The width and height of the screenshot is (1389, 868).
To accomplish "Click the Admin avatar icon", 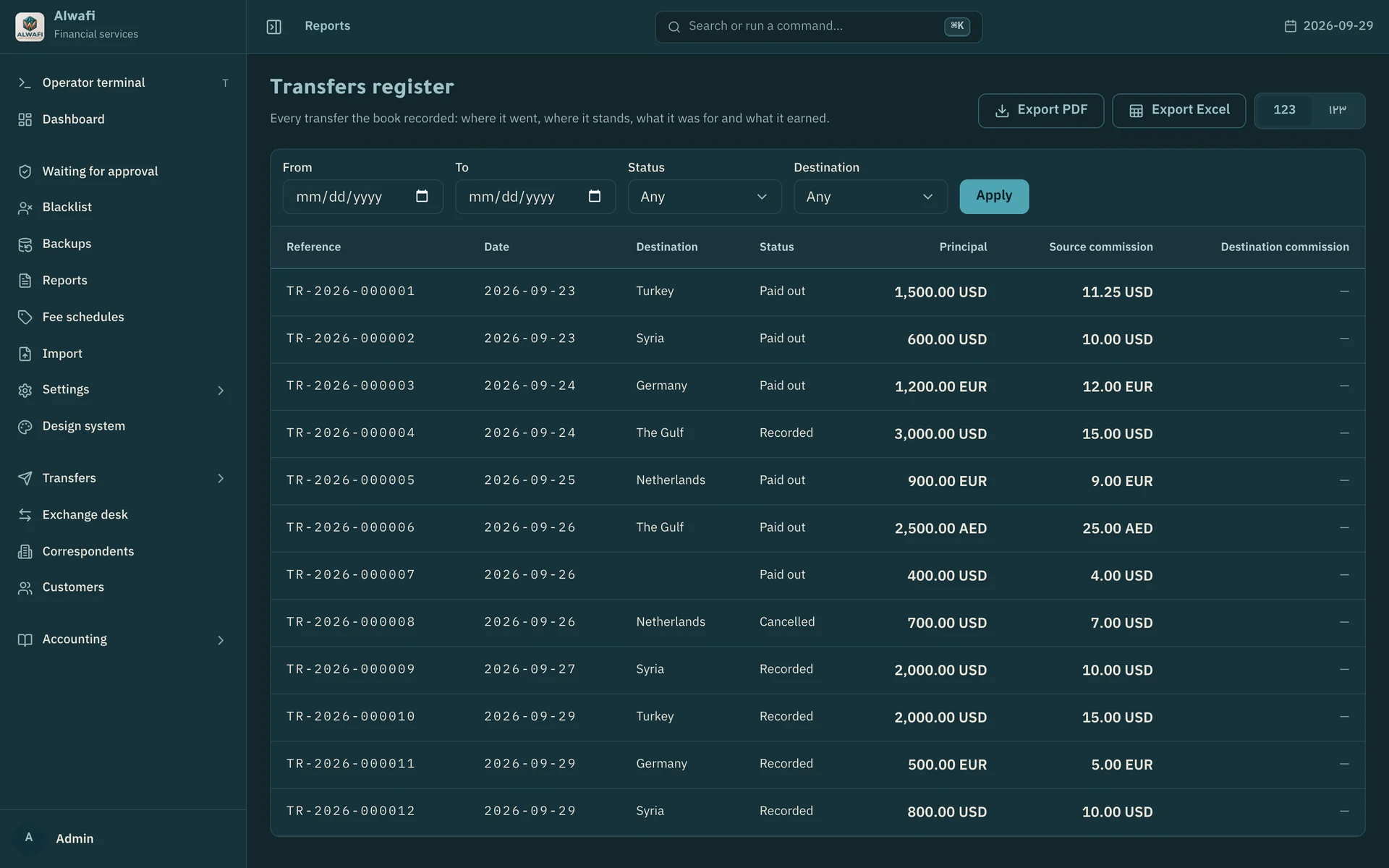I will [x=29, y=838].
